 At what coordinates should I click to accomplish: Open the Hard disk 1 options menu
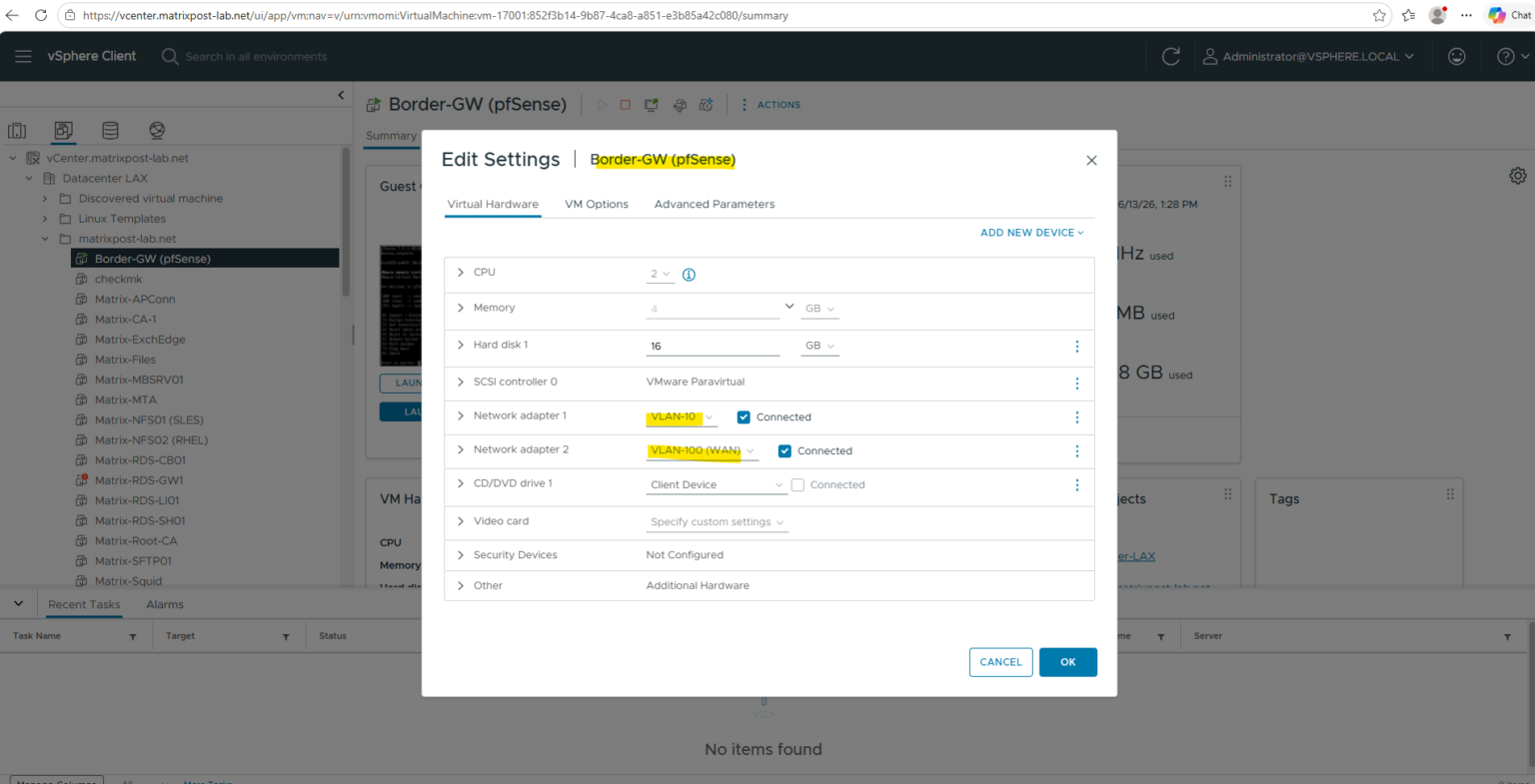[1076, 347]
